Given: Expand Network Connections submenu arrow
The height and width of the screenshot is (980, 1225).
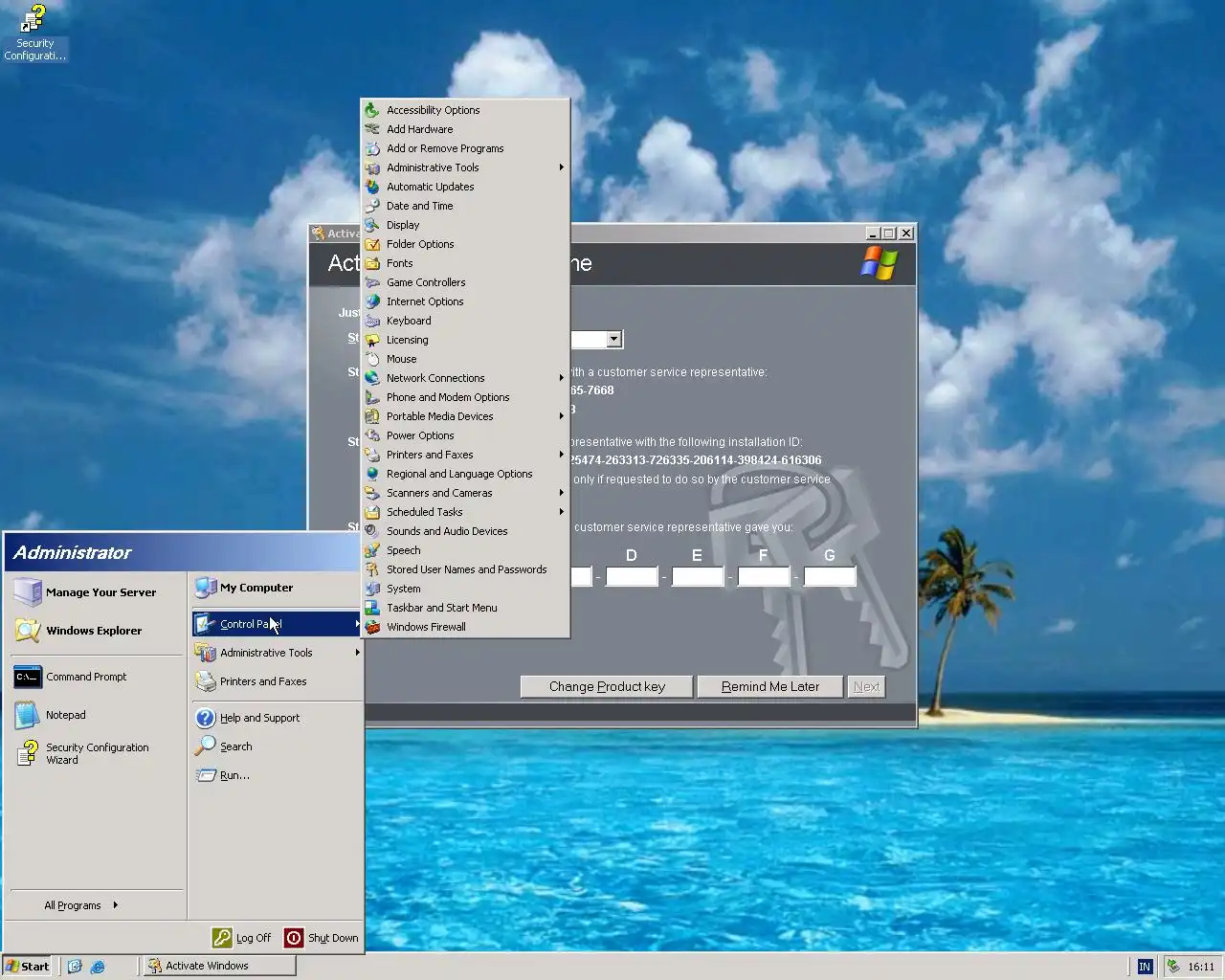Looking at the screenshot, I should point(561,378).
